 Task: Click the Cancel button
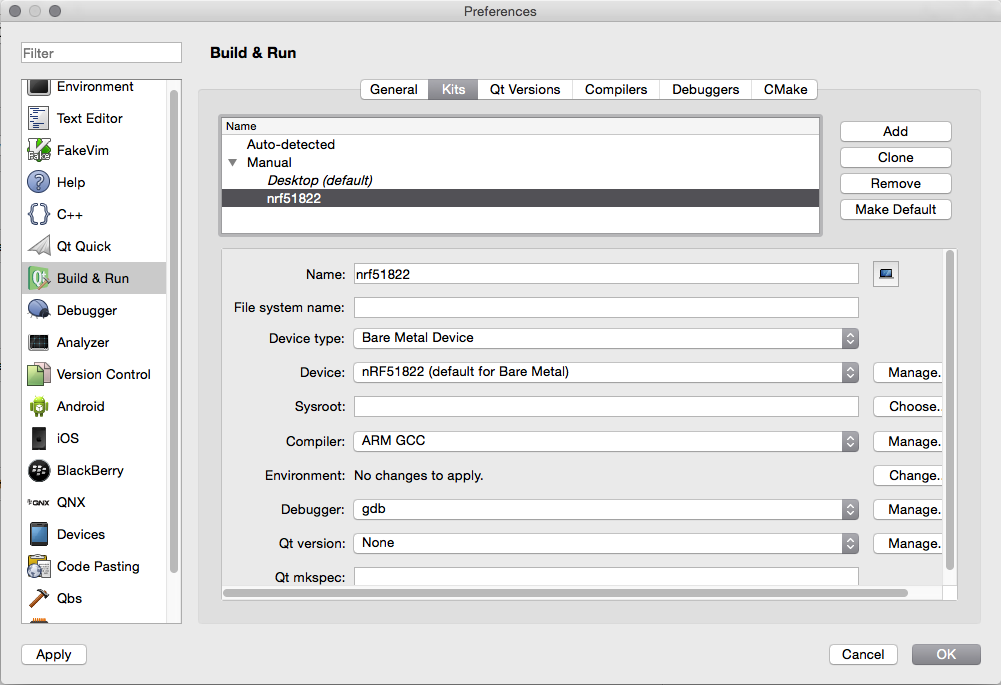coord(863,654)
